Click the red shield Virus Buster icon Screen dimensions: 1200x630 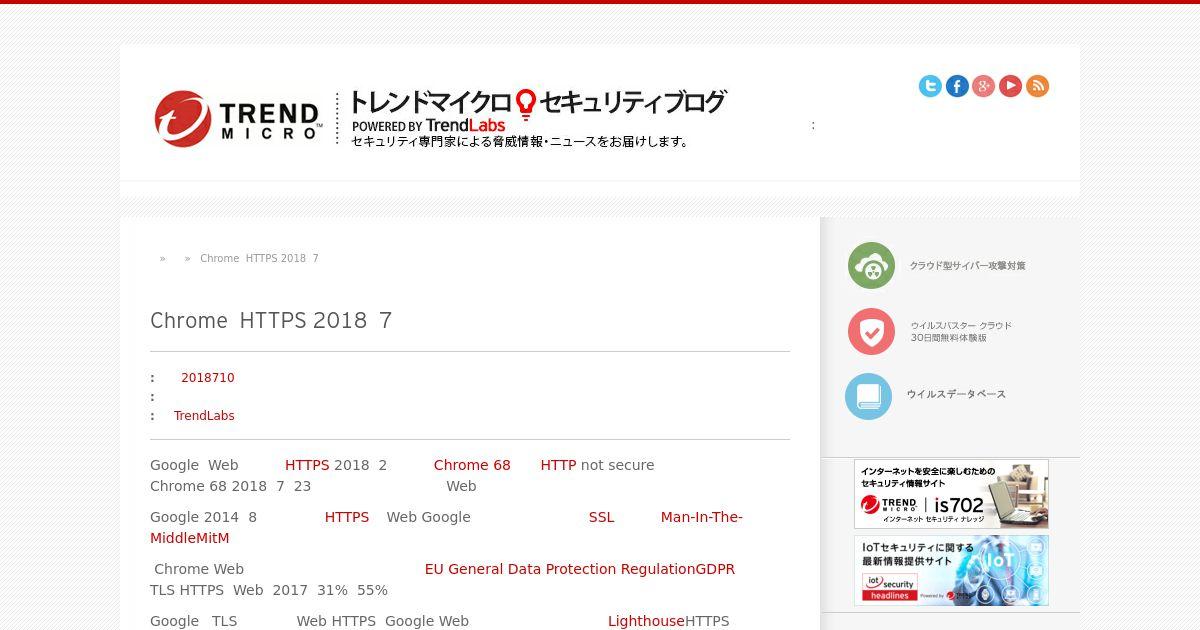pyautogui.click(x=871, y=331)
